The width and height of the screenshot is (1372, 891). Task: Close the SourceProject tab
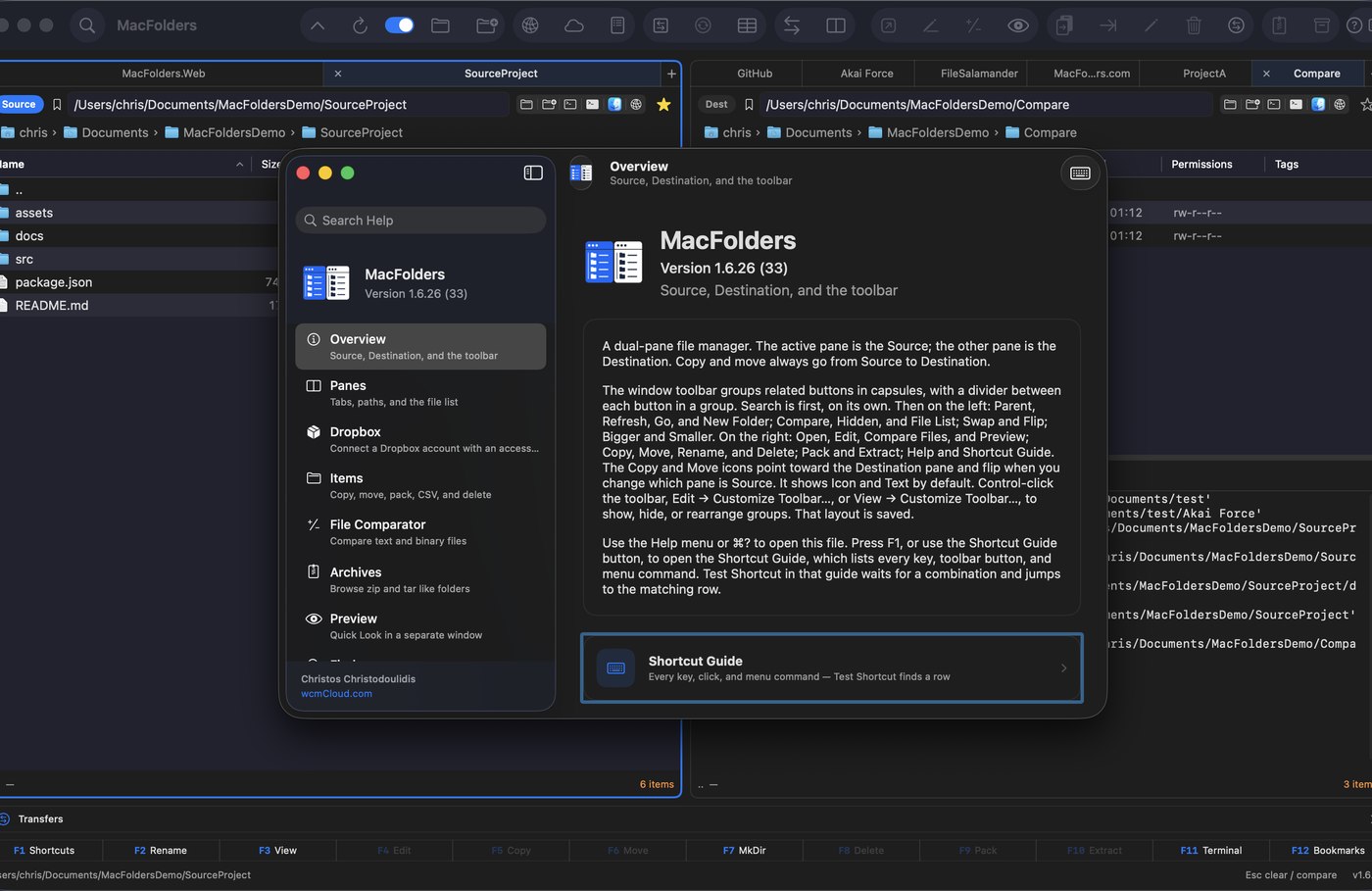tap(338, 74)
